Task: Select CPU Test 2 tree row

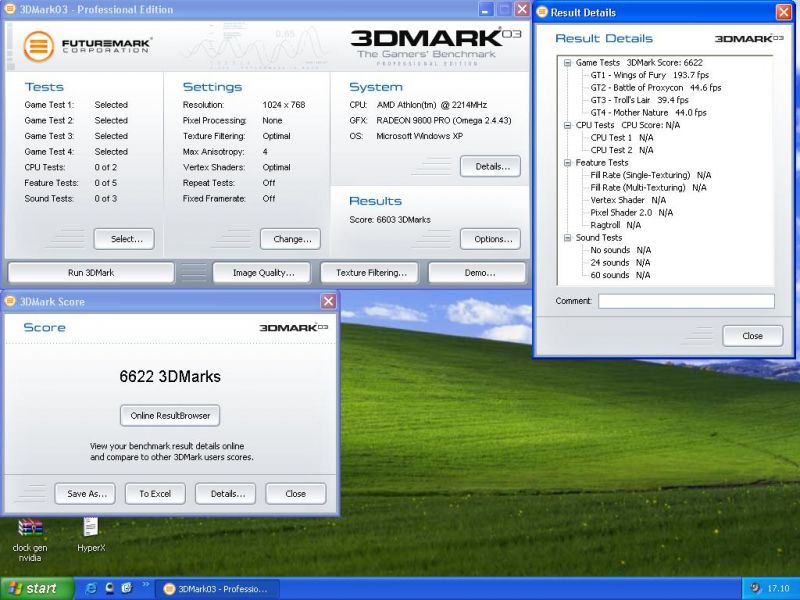Action: (621, 150)
